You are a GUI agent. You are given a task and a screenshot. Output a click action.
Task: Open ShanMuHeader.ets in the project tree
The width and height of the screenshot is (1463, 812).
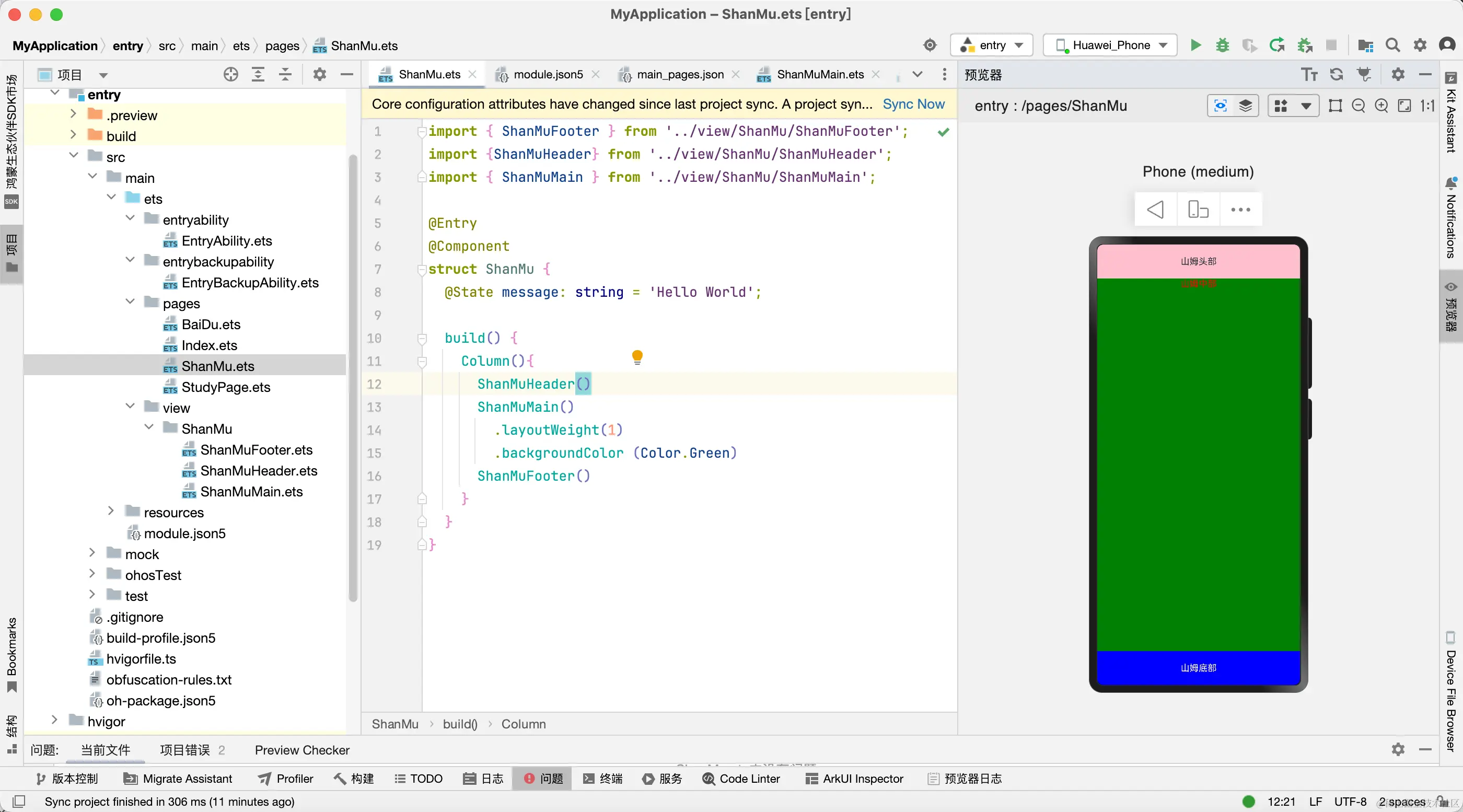click(x=259, y=471)
